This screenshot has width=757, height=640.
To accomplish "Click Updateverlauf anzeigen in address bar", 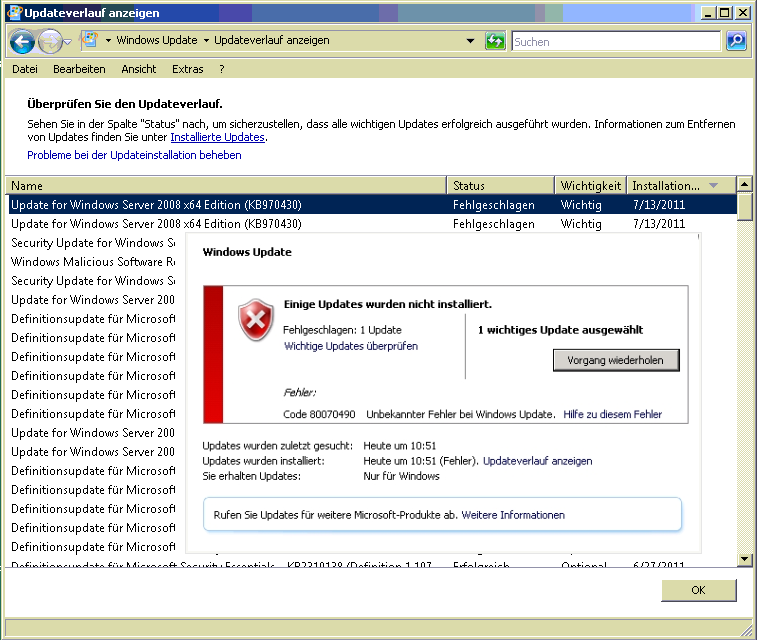I will pos(272,40).
